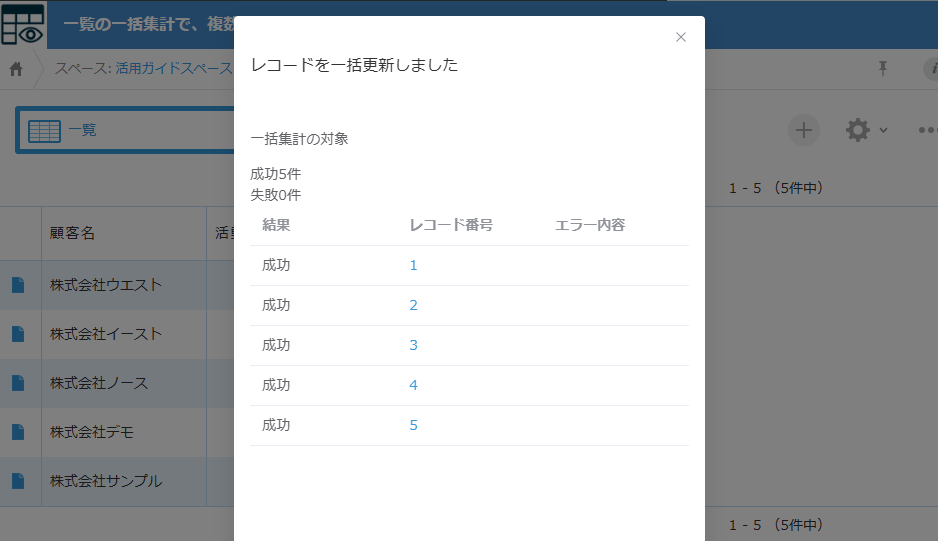Click the エラー内容 column header
This screenshot has width=938, height=541.
[590, 225]
